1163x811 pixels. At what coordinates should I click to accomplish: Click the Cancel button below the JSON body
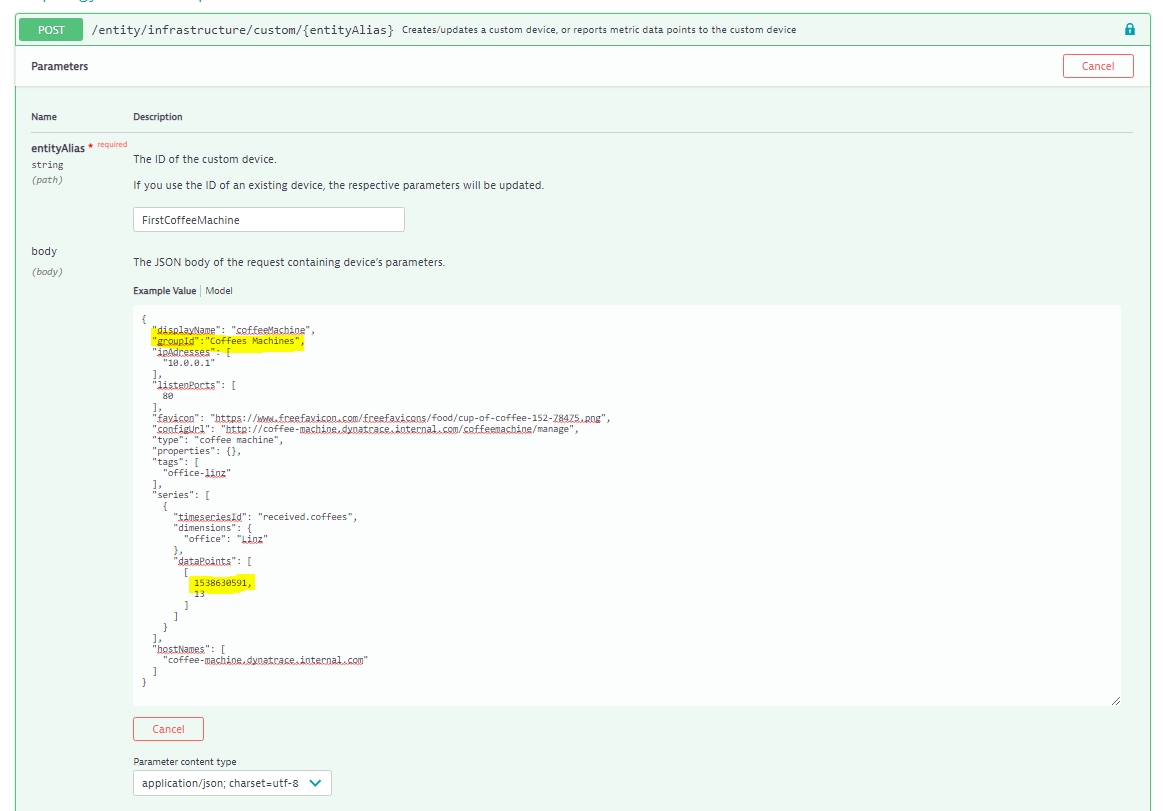(x=168, y=729)
